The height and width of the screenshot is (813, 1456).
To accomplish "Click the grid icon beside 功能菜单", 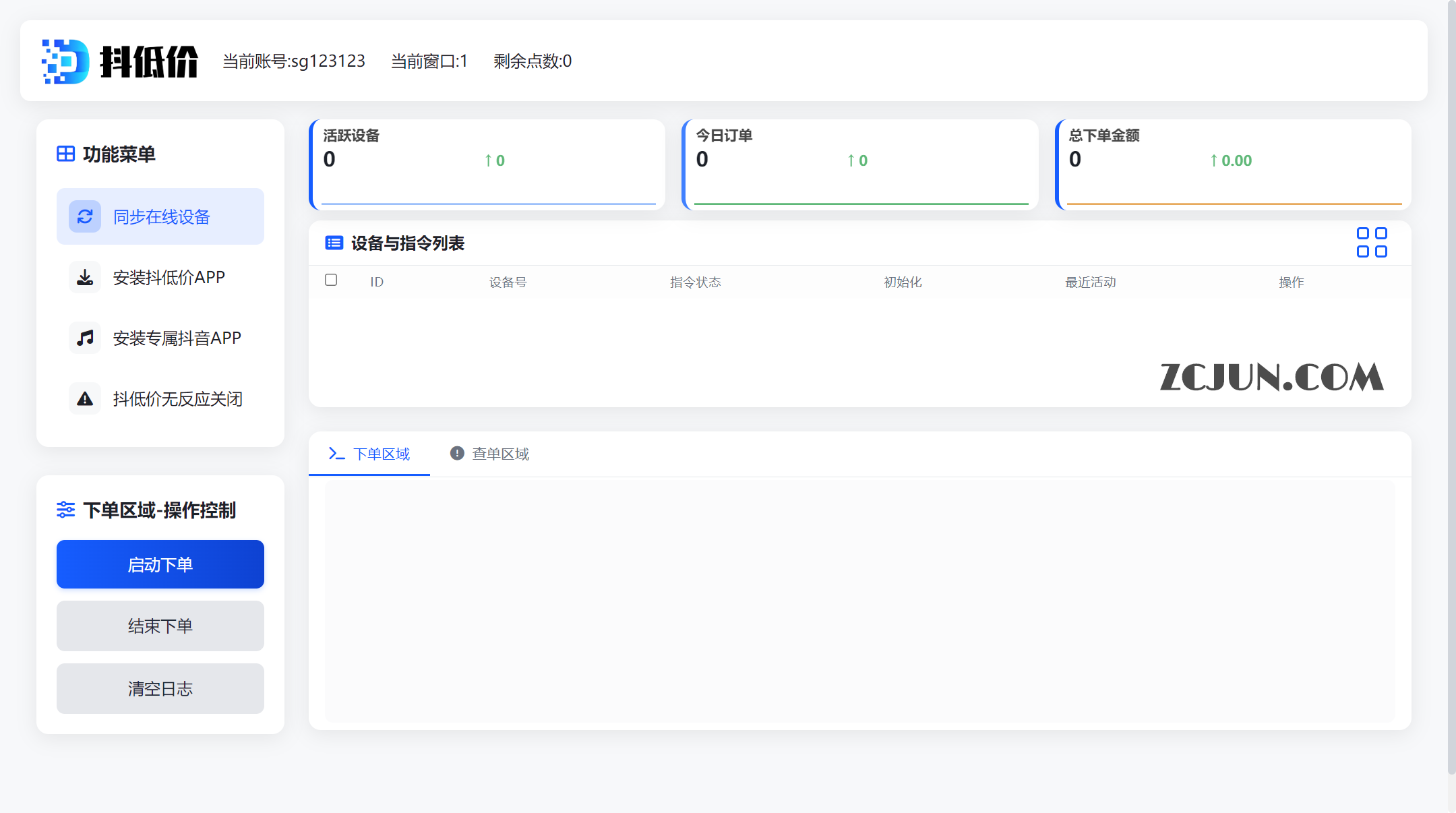I will click(x=65, y=154).
